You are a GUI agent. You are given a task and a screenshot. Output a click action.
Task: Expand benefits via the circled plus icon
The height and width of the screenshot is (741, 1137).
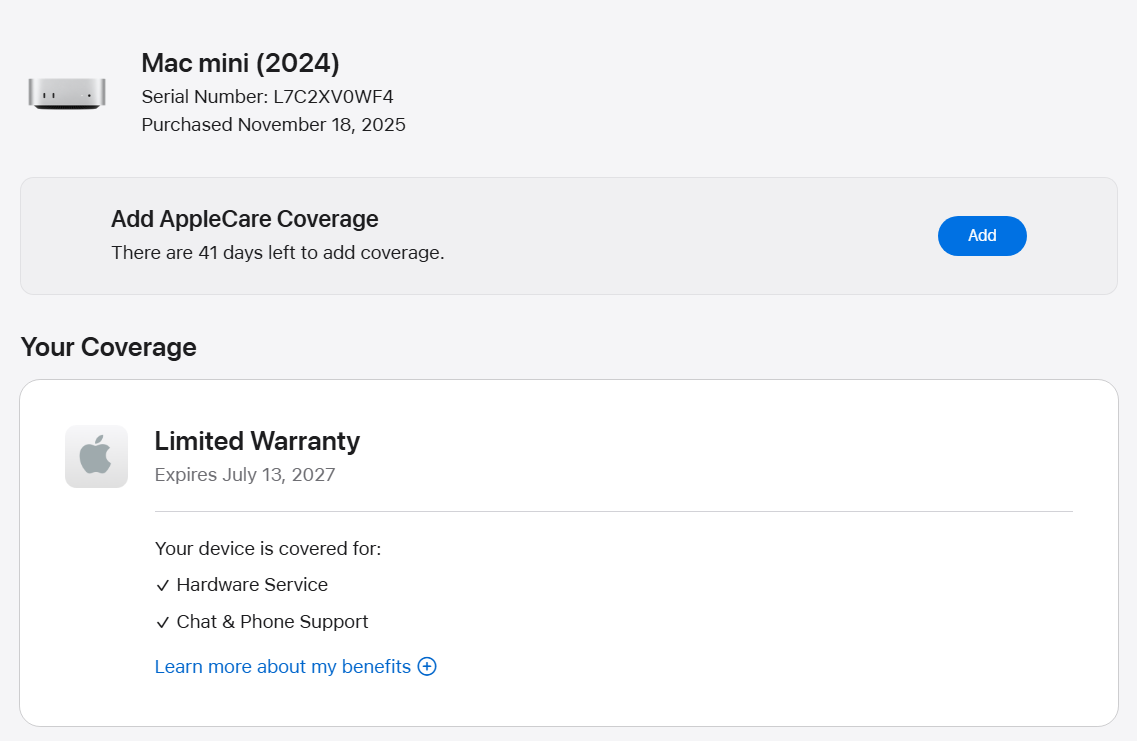point(427,666)
